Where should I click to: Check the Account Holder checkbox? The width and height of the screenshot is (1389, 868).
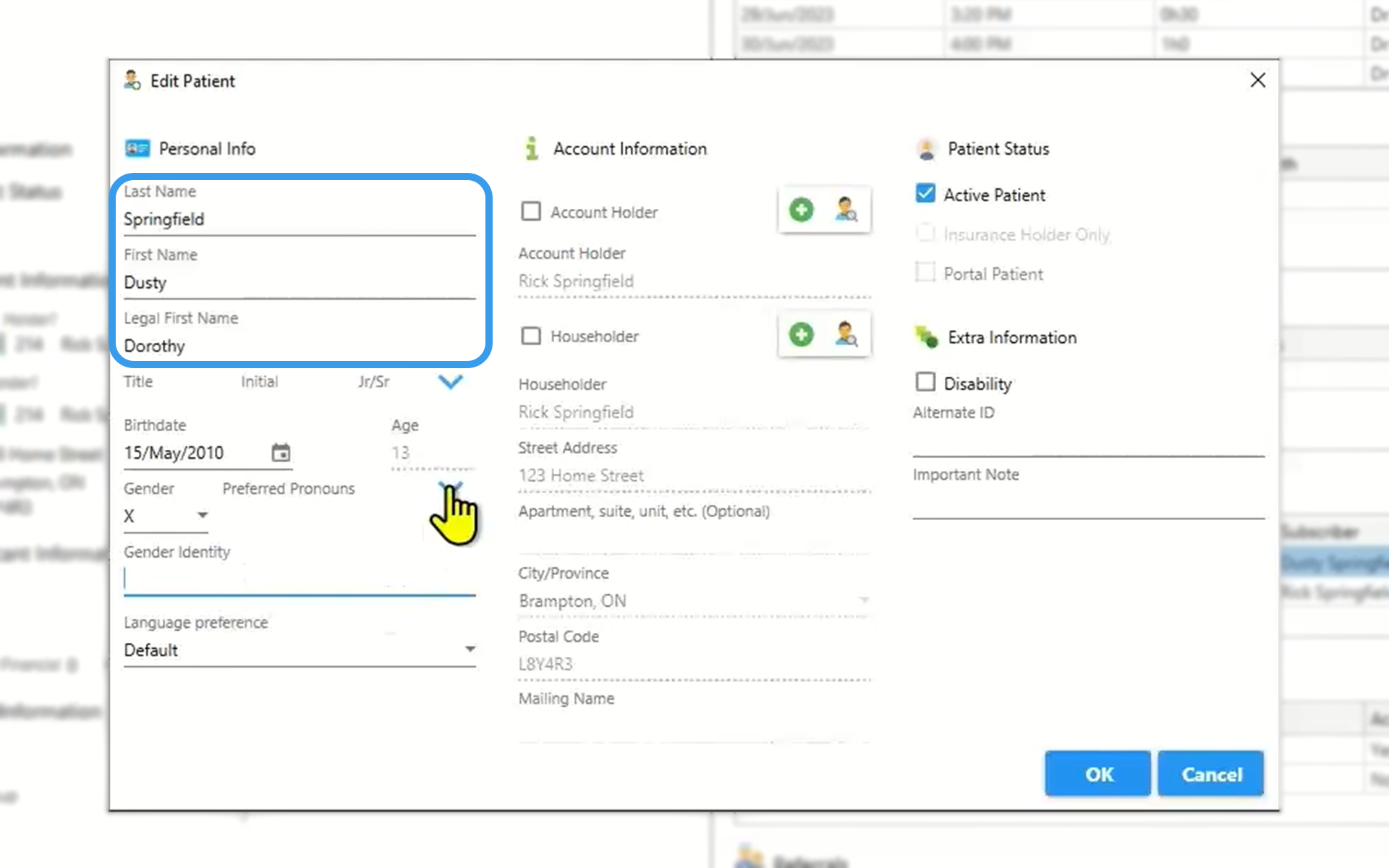click(x=531, y=211)
